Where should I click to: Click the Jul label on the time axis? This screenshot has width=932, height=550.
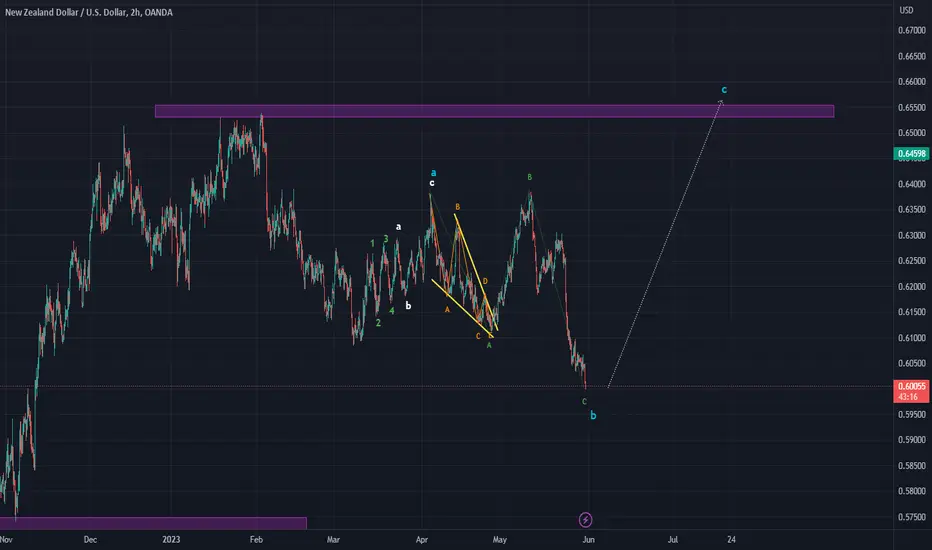(673, 540)
